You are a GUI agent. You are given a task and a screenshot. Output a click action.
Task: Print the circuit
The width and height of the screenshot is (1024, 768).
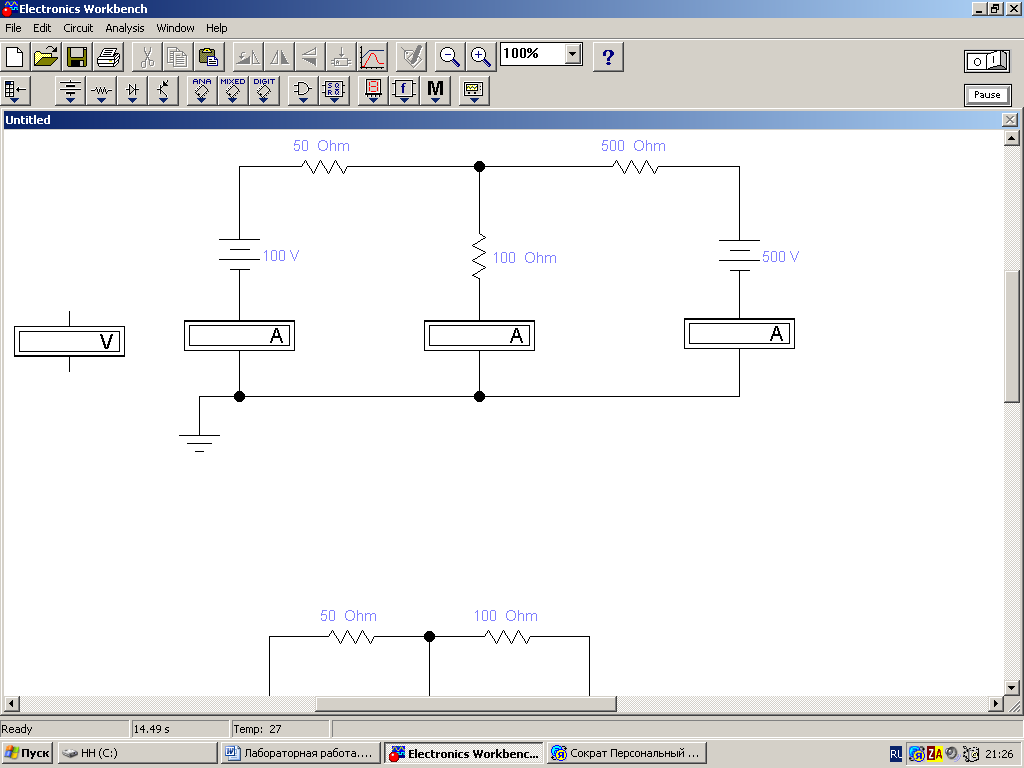pyautogui.click(x=108, y=57)
